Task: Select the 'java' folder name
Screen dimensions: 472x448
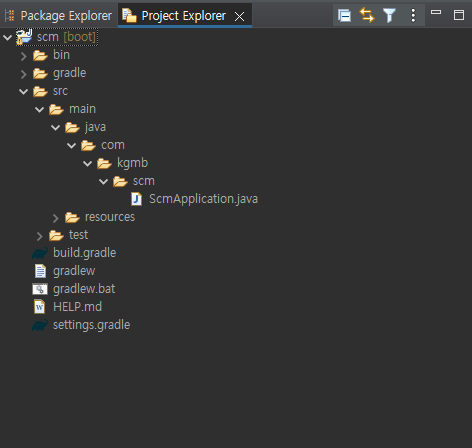Action: 95,127
